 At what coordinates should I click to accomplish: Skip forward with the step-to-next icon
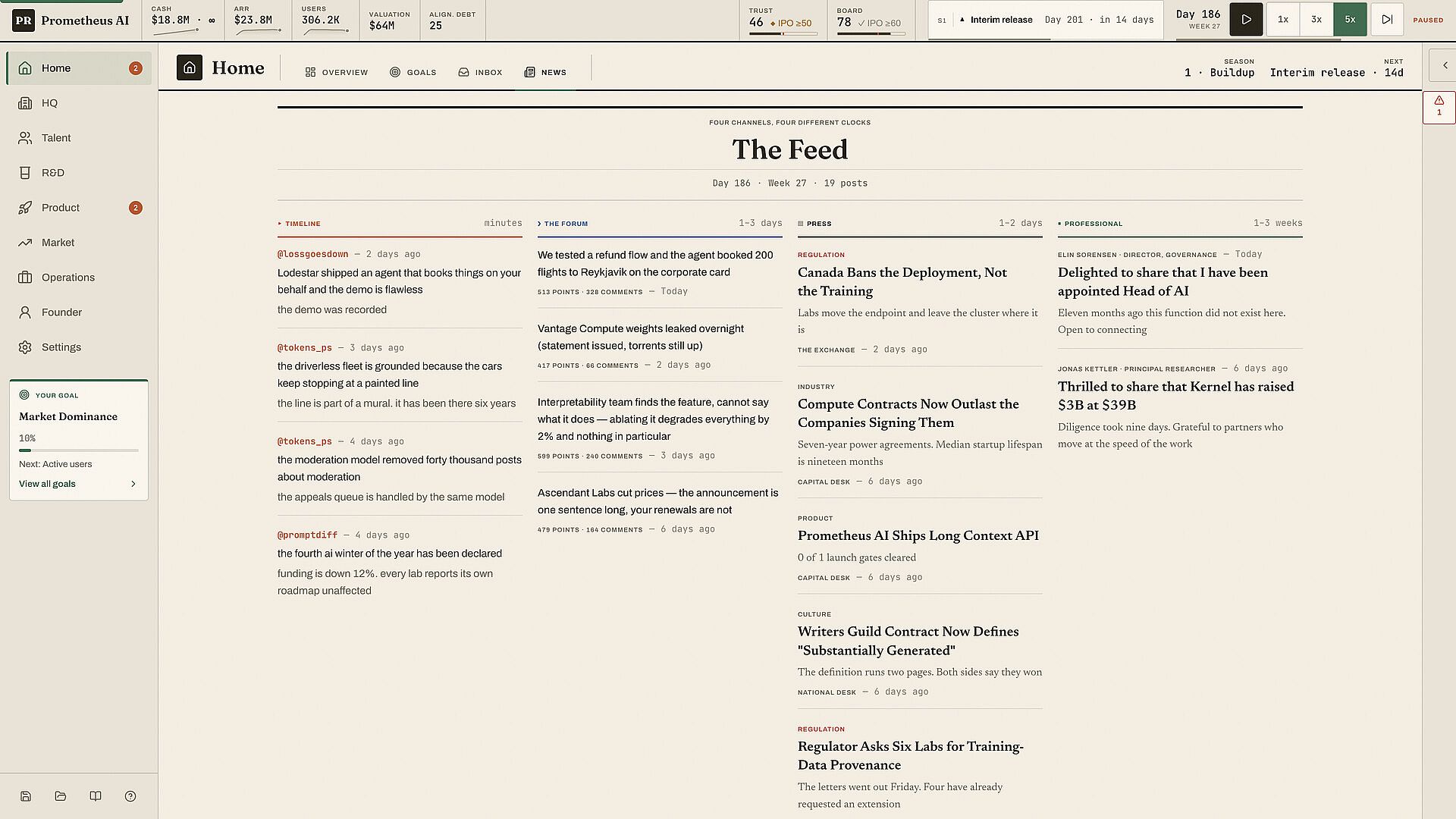pyautogui.click(x=1386, y=20)
